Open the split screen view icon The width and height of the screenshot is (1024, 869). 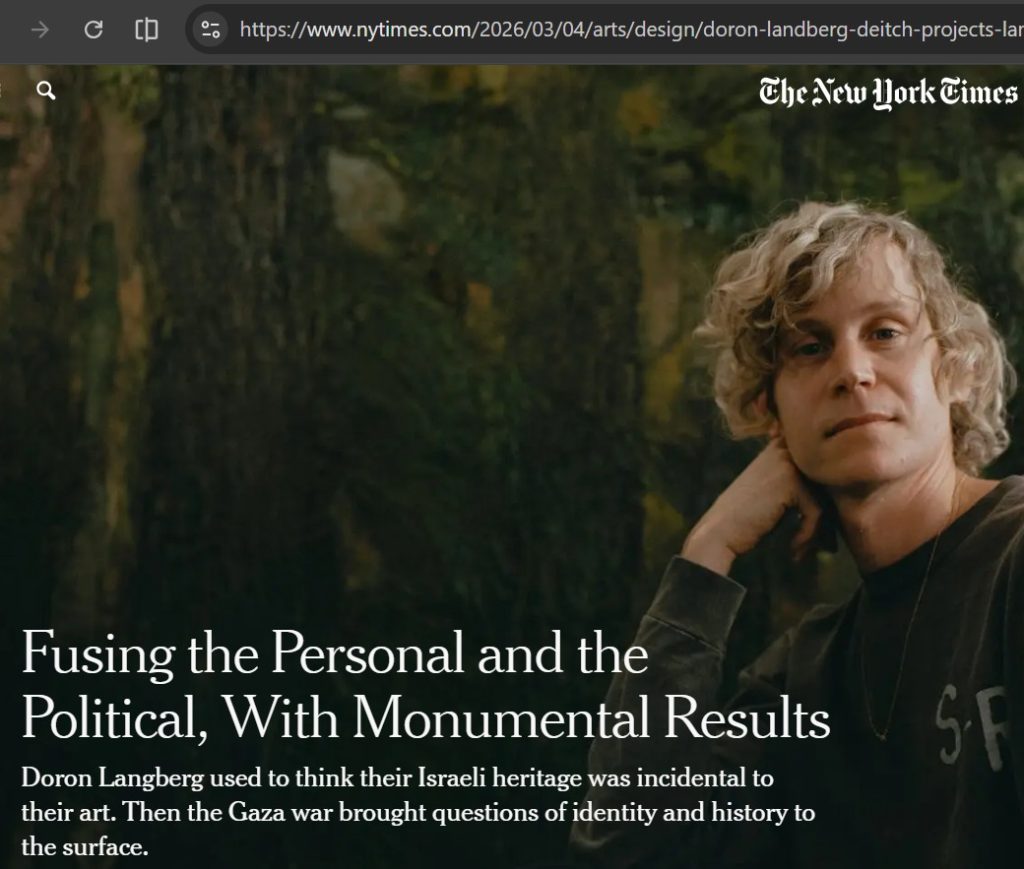tap(146, 29)
